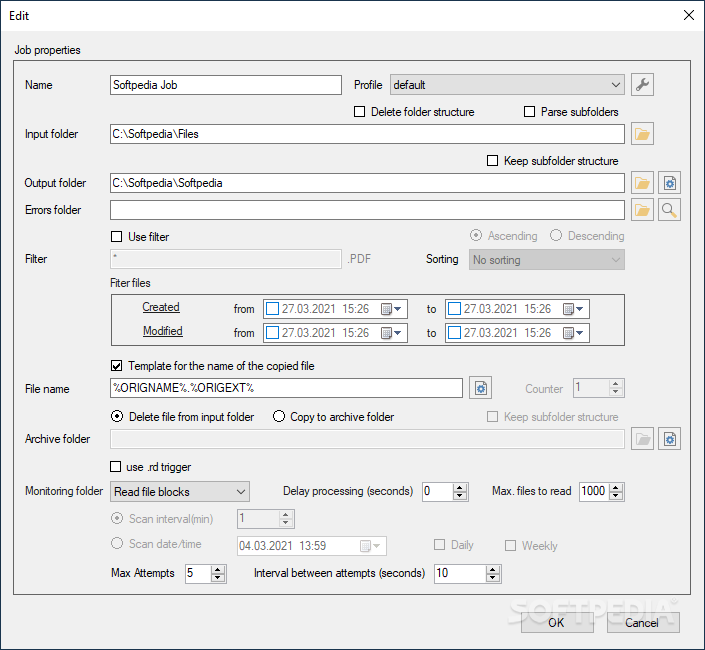
Task: Open the Profile dropdown showing default
Action: coord(507,85)
